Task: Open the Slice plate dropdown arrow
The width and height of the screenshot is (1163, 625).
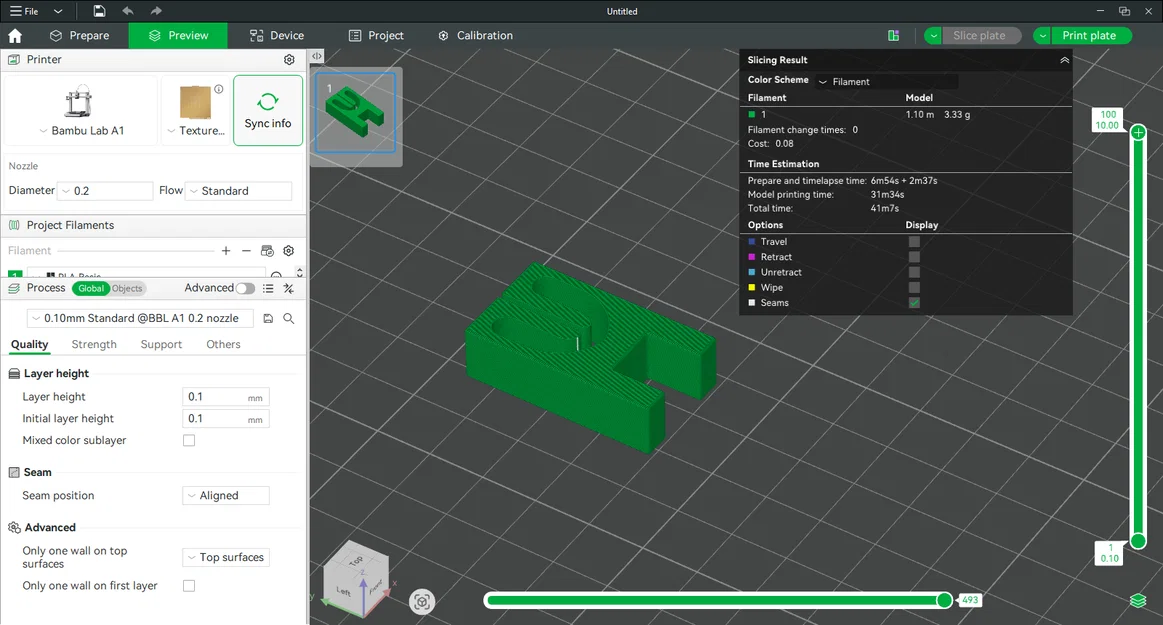Action: click(x=934, y=36)
